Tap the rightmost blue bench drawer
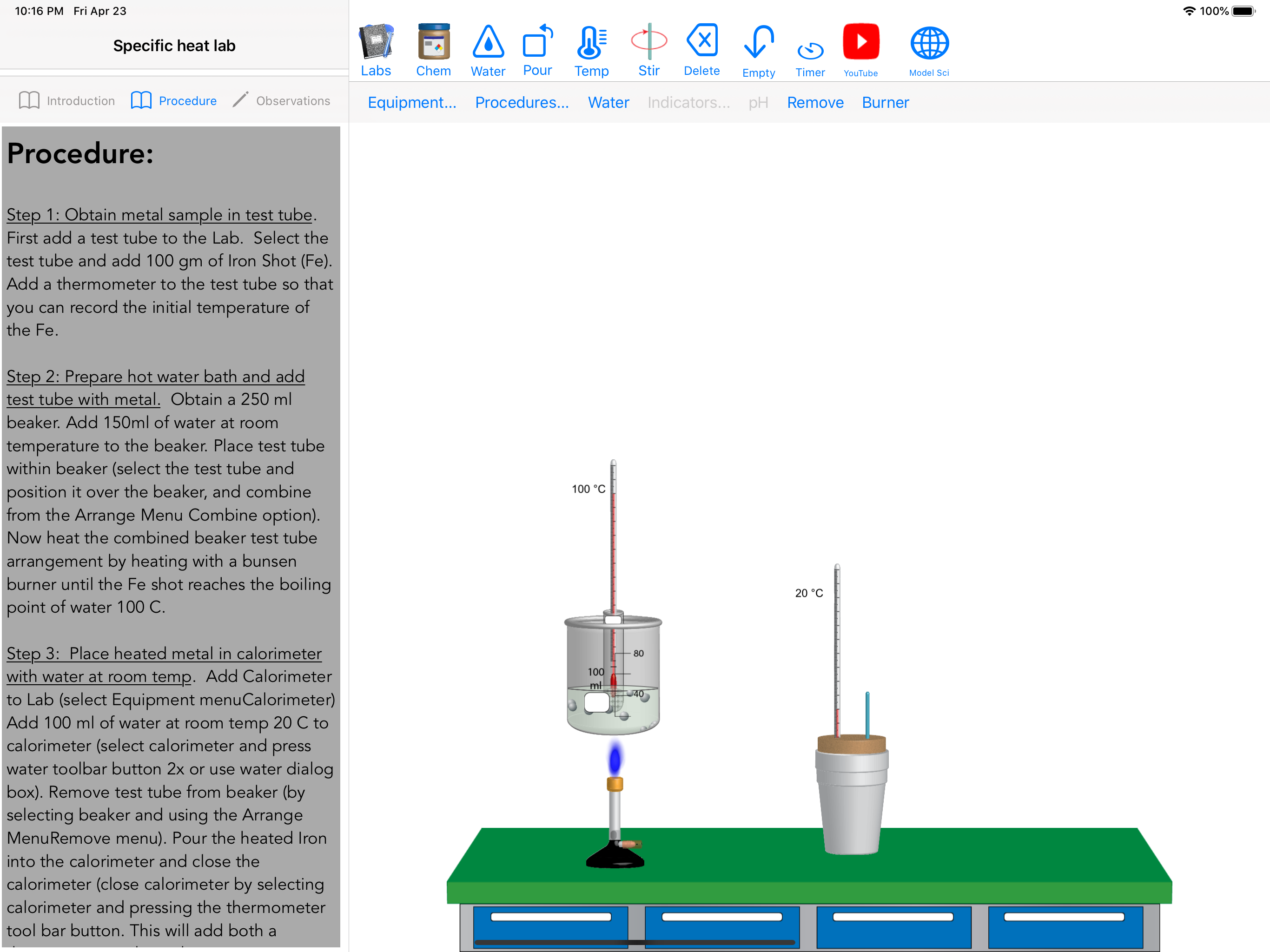This screenshot has width=1270, height=952. coord(1065,927)
